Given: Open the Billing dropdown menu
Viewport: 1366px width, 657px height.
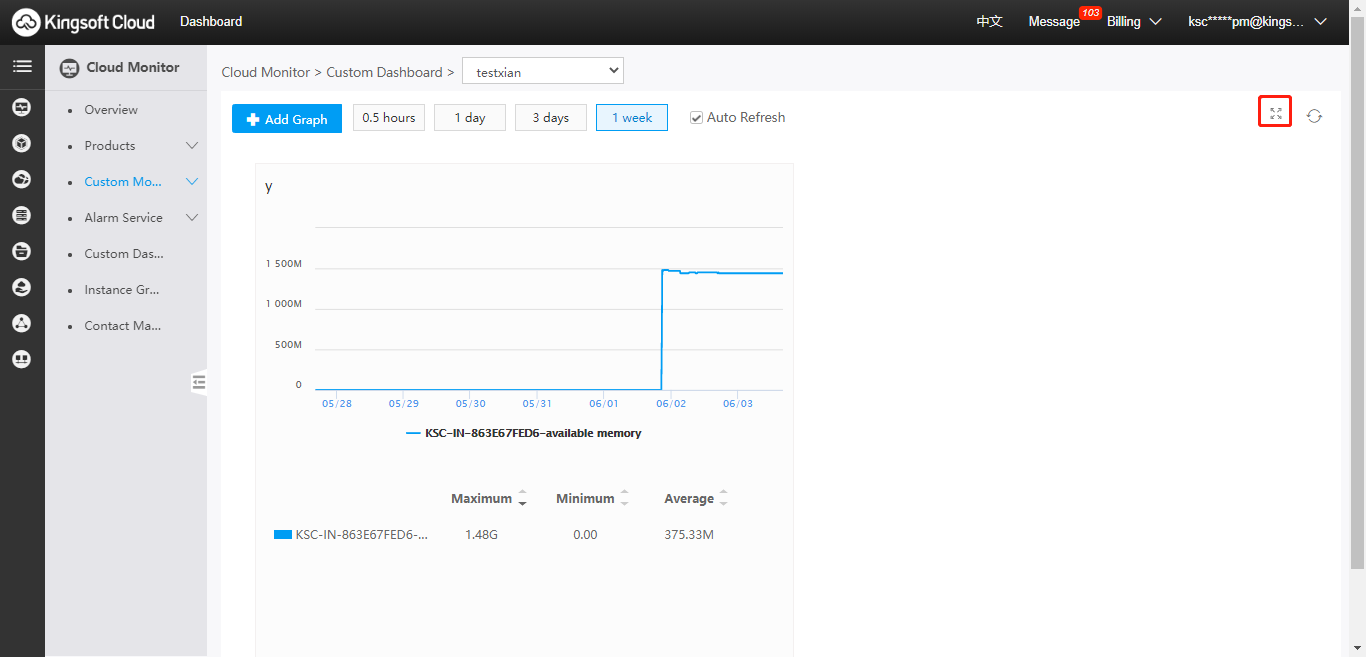Looking at the screenshot, I should [1133, 21].
